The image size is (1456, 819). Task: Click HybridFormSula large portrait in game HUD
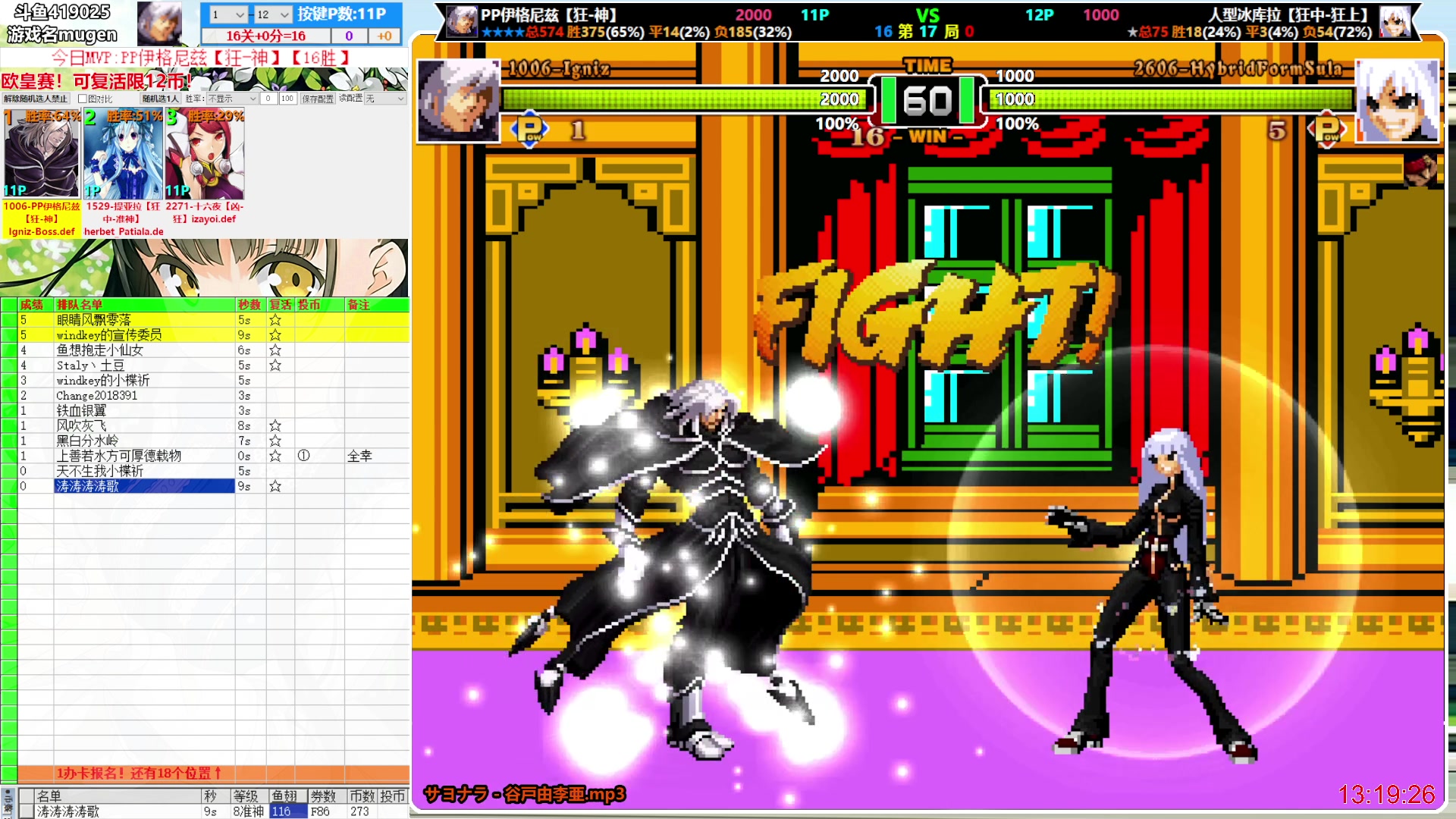[1397, 101]
